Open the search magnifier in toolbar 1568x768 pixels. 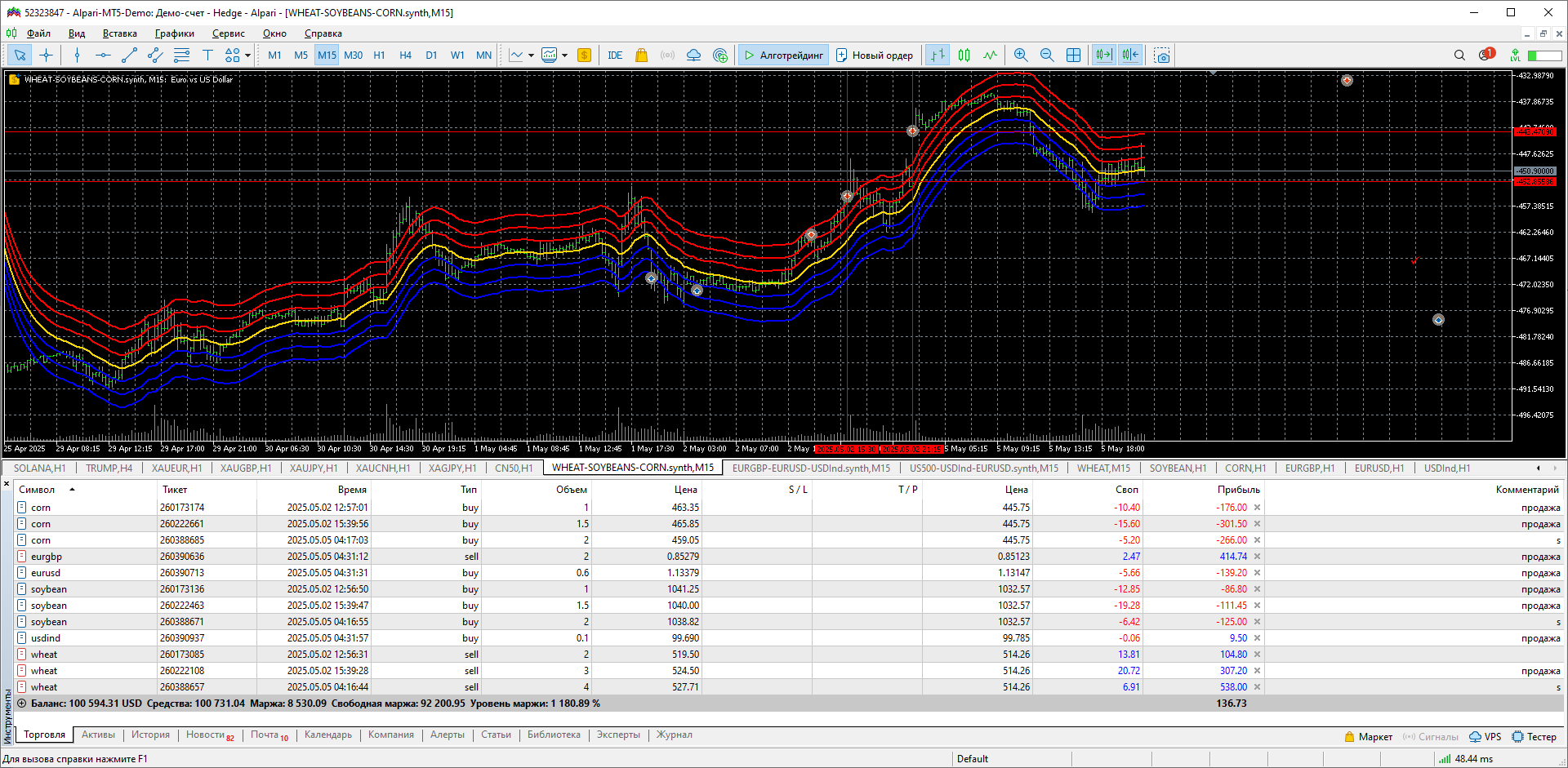click(1459, 55)
